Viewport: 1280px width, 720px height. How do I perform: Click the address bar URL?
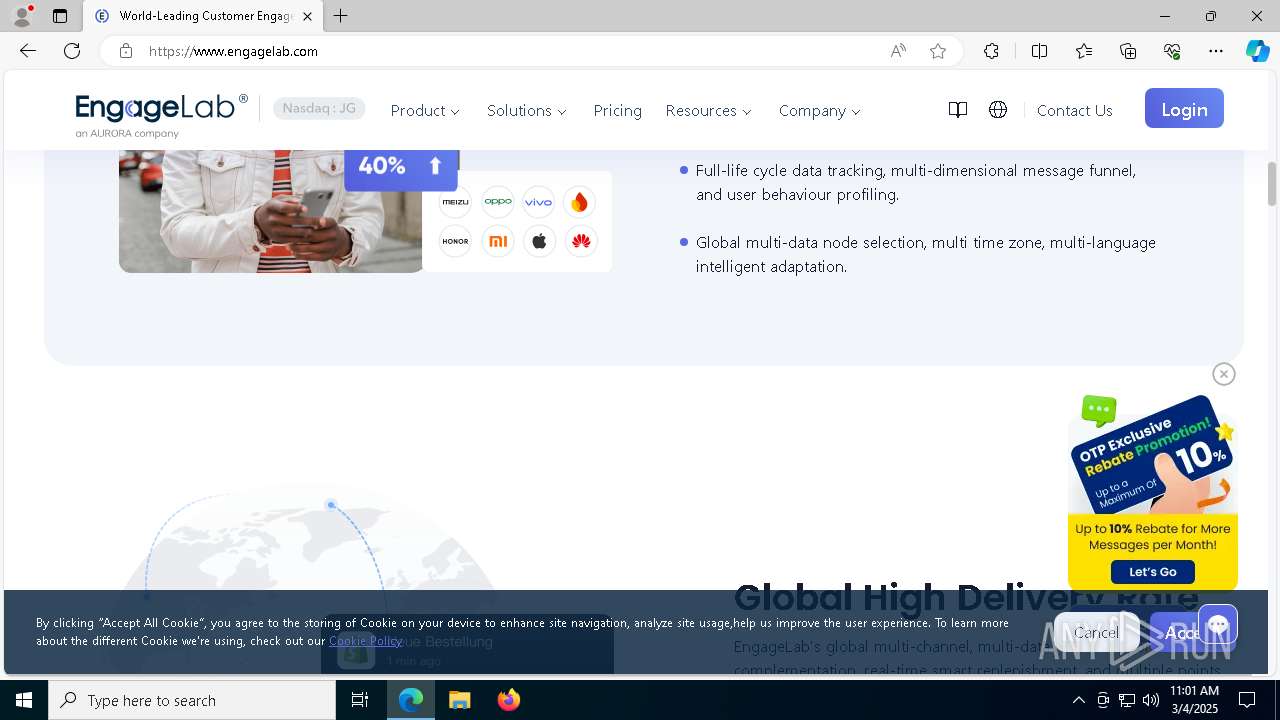coord(233,51)
